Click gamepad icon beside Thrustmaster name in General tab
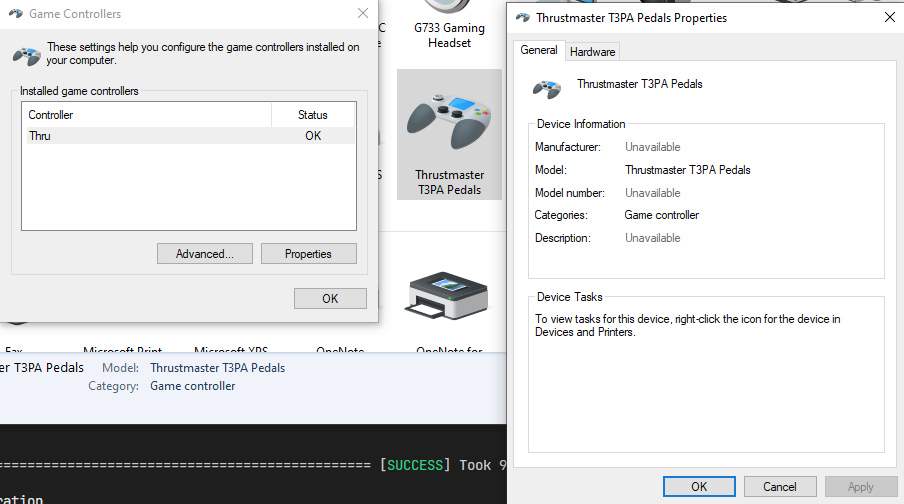The height and width of the screenshot is (504, 904). click(x=547, y=88)
